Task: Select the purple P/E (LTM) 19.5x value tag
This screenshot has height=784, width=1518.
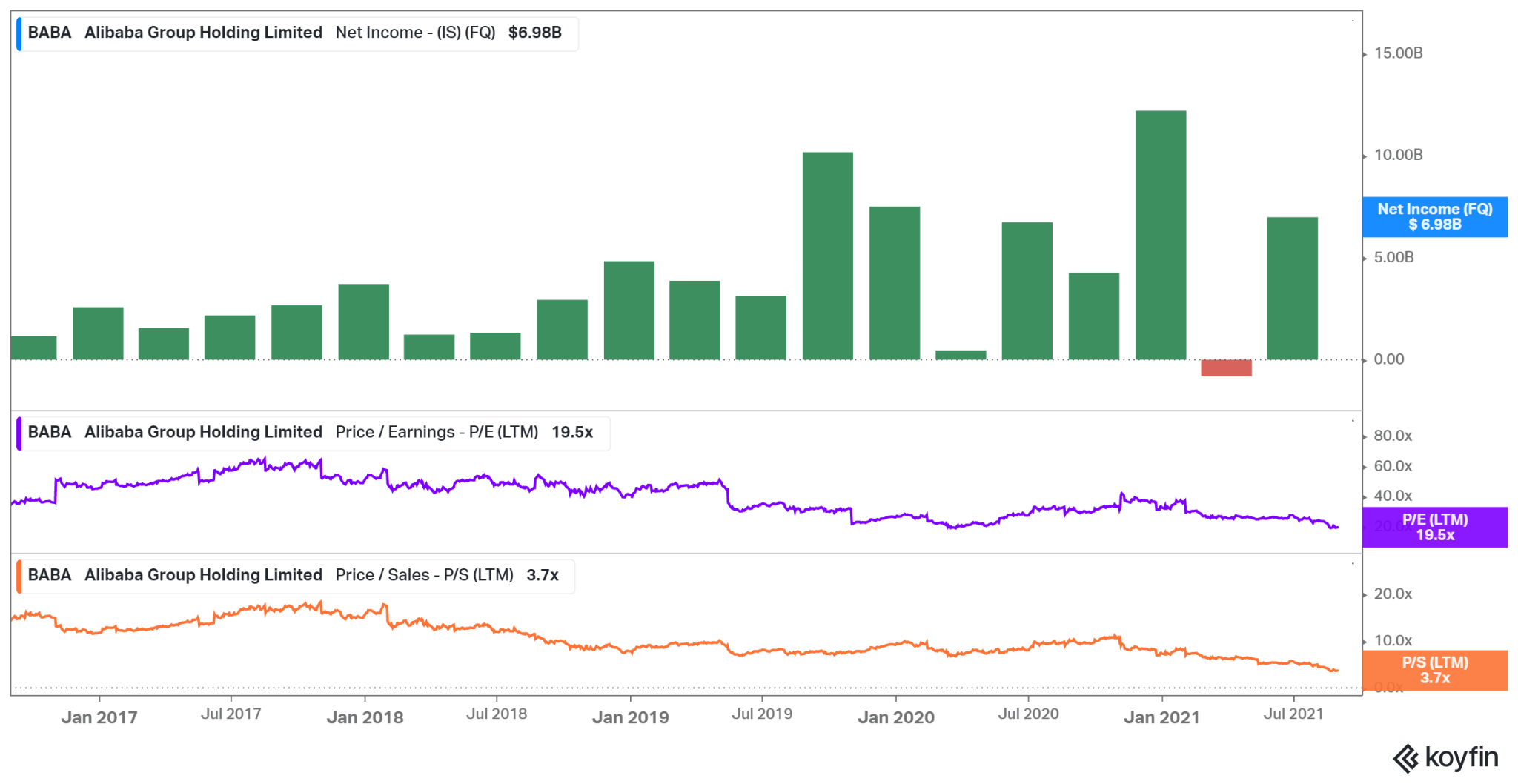Action: pos(1434,528)
